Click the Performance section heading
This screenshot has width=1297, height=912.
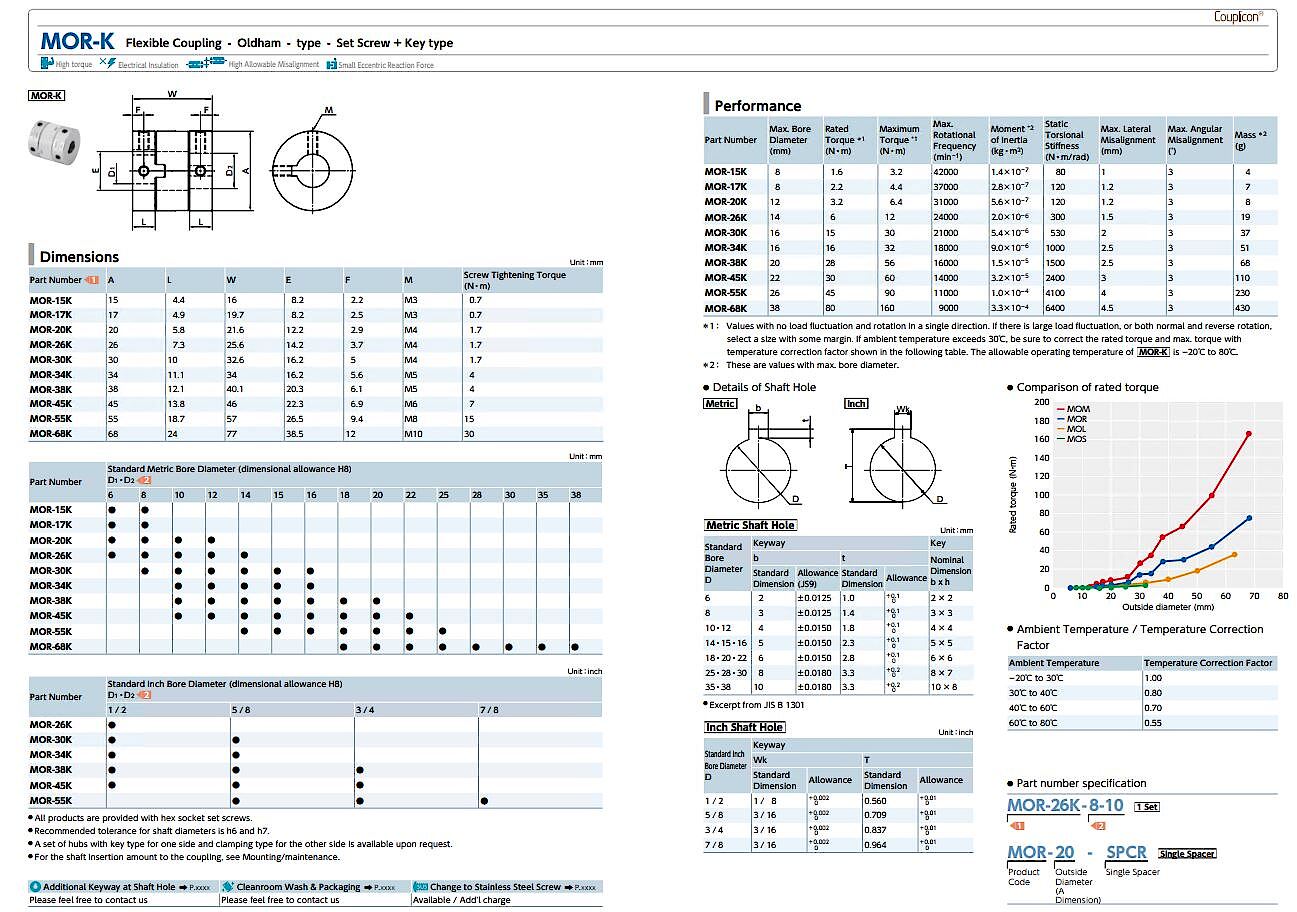[758, 106]
